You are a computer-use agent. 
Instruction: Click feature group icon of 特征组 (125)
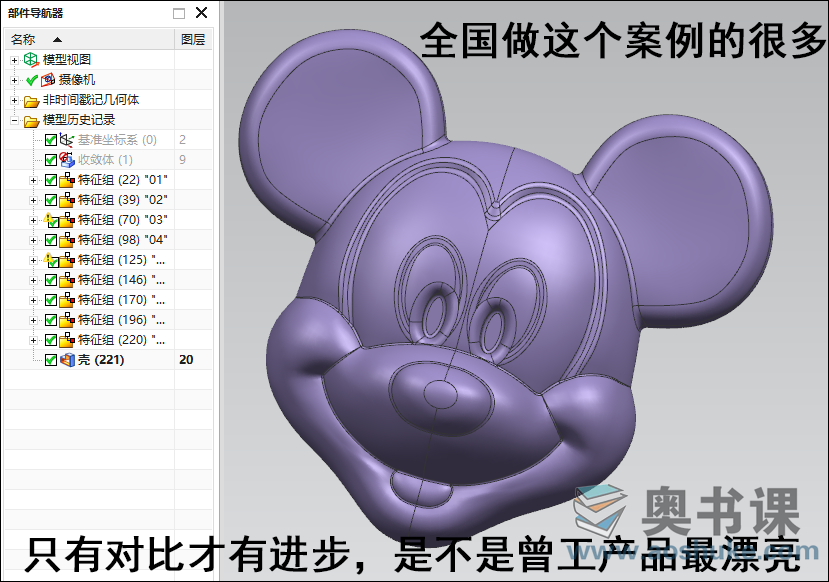[67, 260]
